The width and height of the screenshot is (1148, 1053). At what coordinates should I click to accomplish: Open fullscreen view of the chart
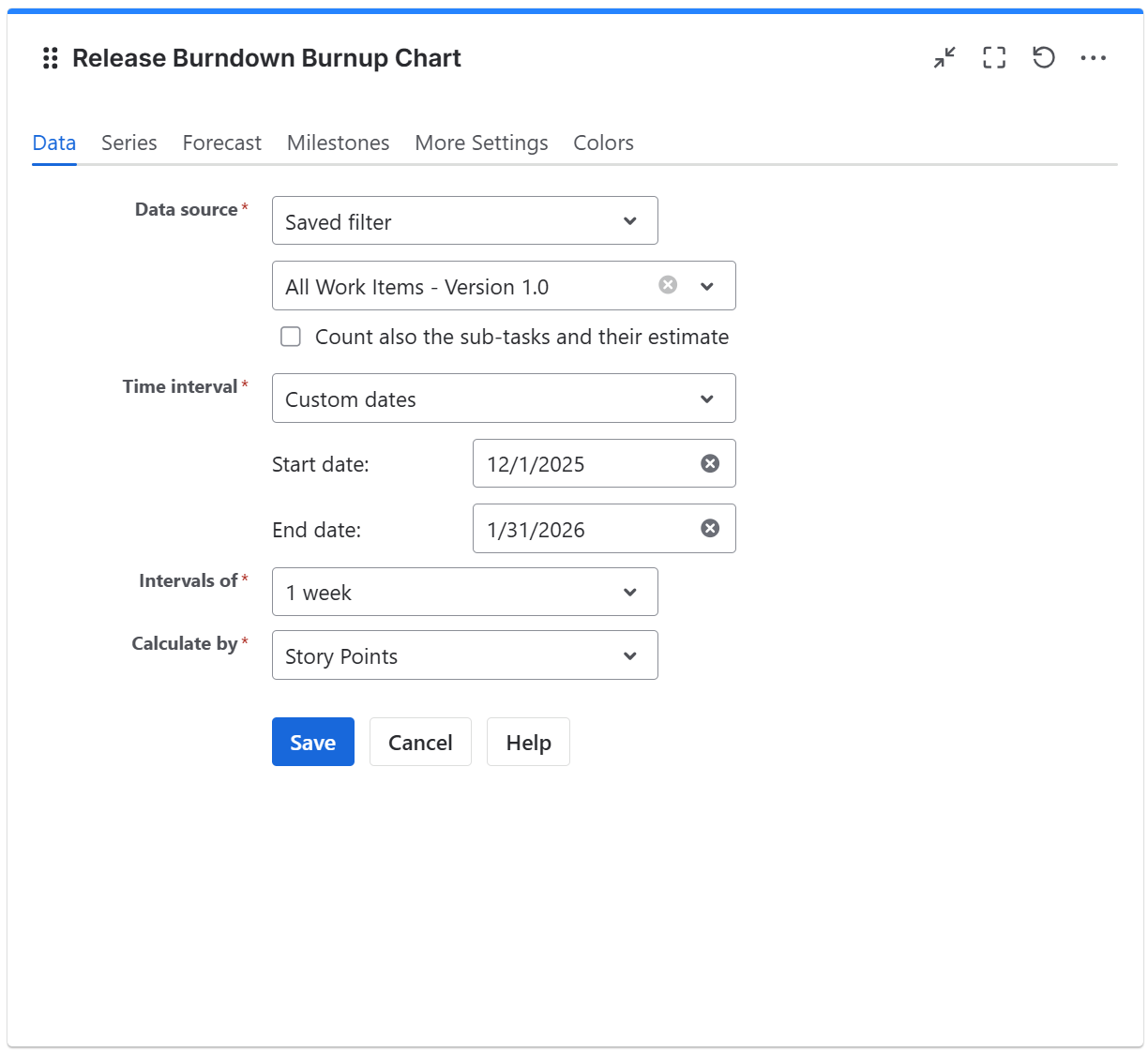(x=993, y=57)
